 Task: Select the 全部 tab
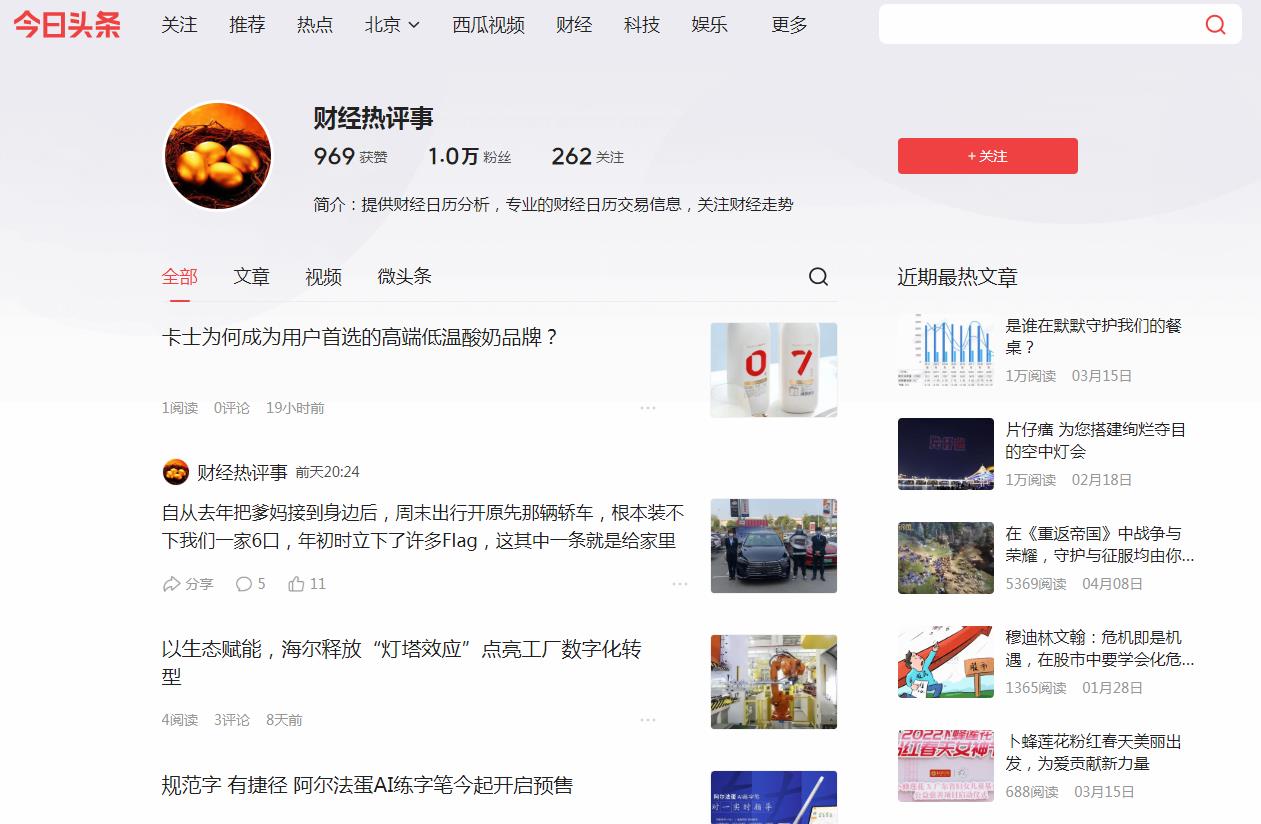(x=180, y=277)
